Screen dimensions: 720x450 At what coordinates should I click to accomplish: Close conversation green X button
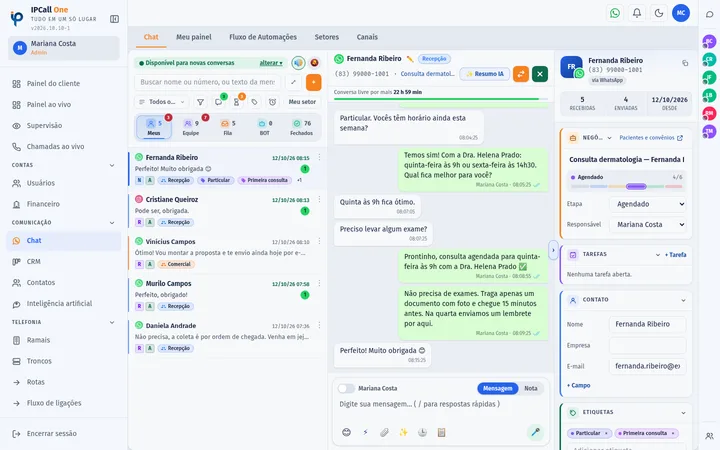click(x=540, y=74)
